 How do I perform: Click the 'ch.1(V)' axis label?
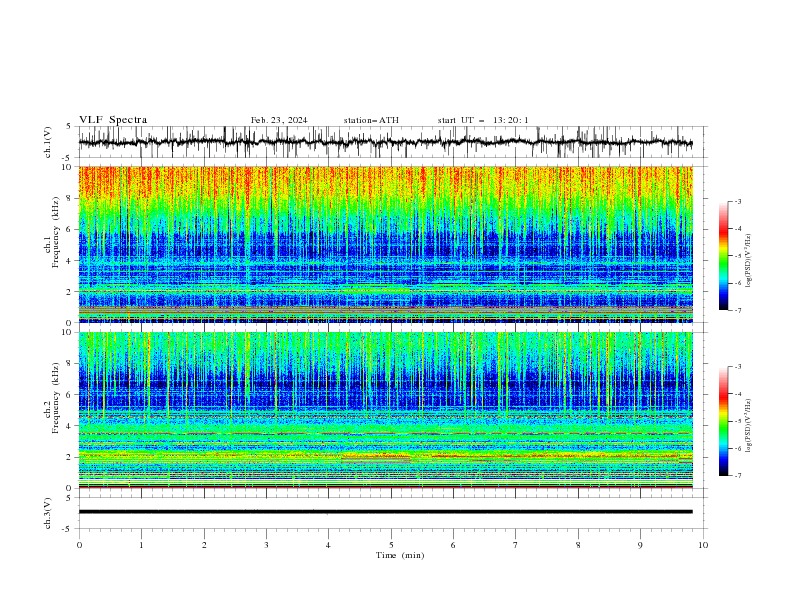pyautogui.click(x=48, y=142)
